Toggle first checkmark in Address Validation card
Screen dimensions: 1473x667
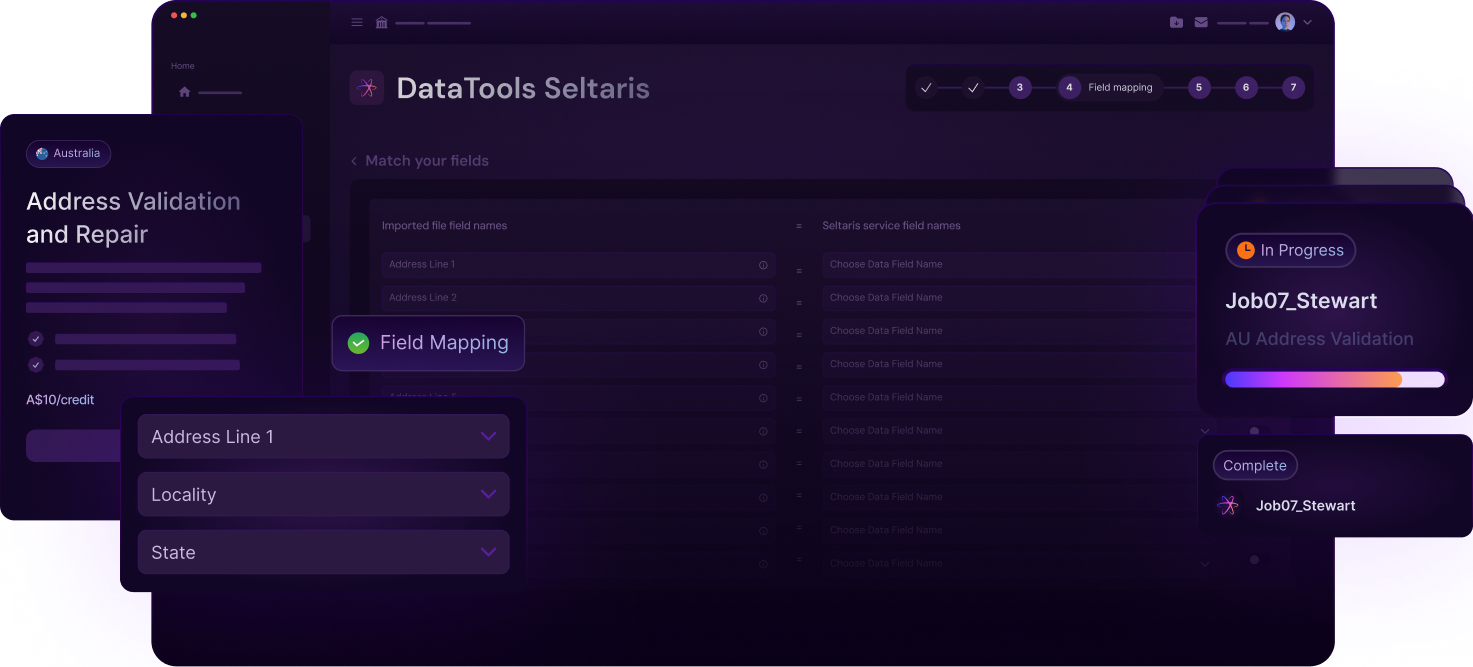click(x=36, y=339)
